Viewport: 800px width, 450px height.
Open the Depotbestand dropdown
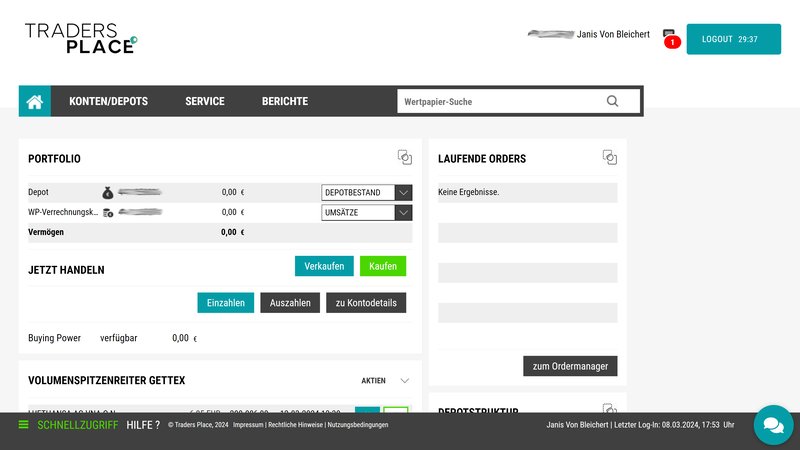366,192
